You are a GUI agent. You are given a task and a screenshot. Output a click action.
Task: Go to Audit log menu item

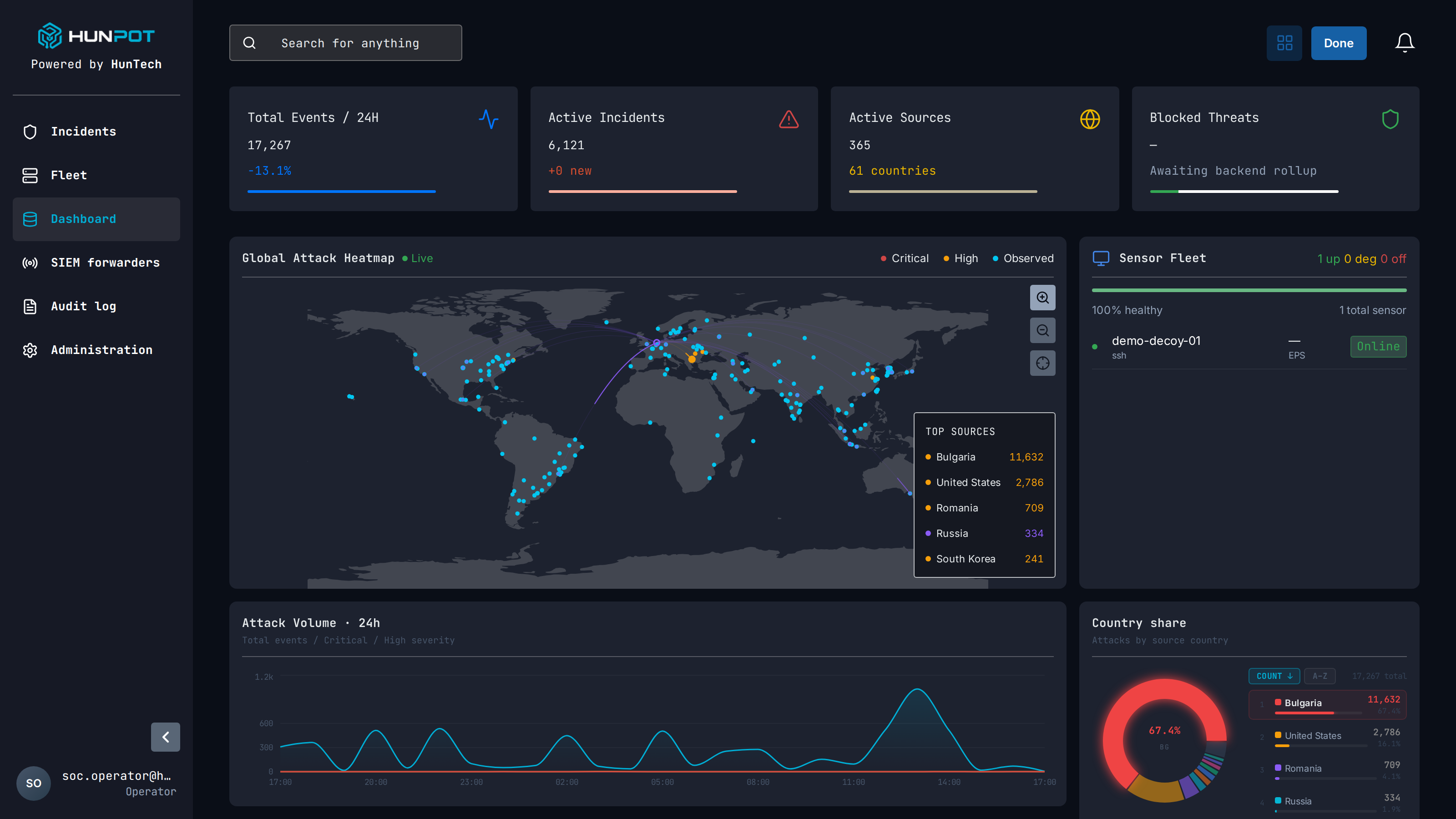click(96, 306)
